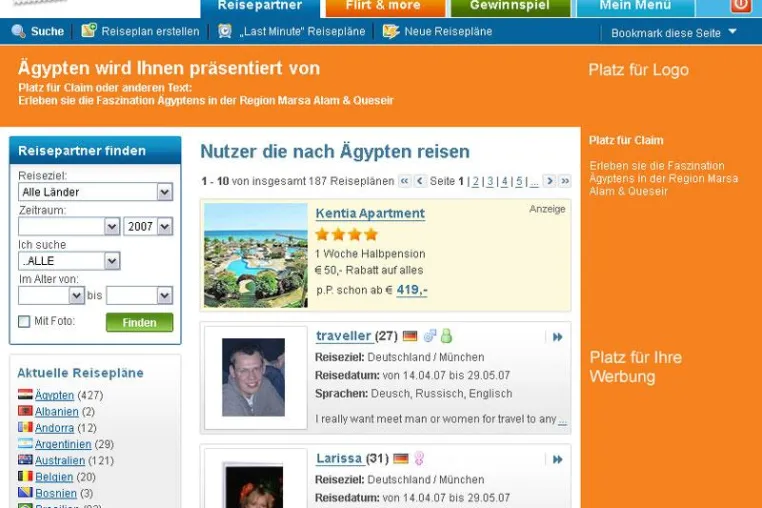
Task: Click the Belgien country link
Action: [x=54, y=477]
